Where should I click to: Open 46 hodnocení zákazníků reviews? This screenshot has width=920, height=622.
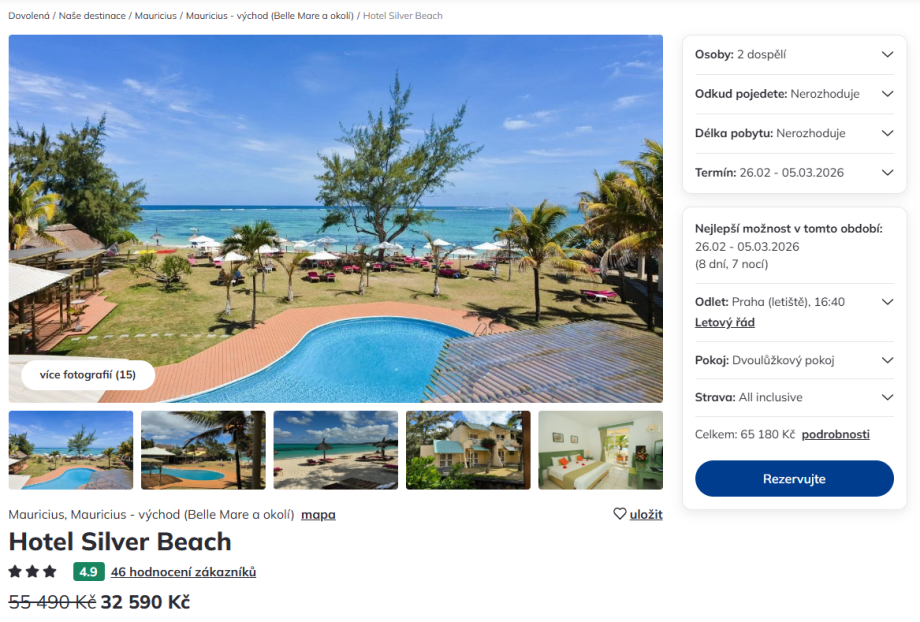point(183,572)
